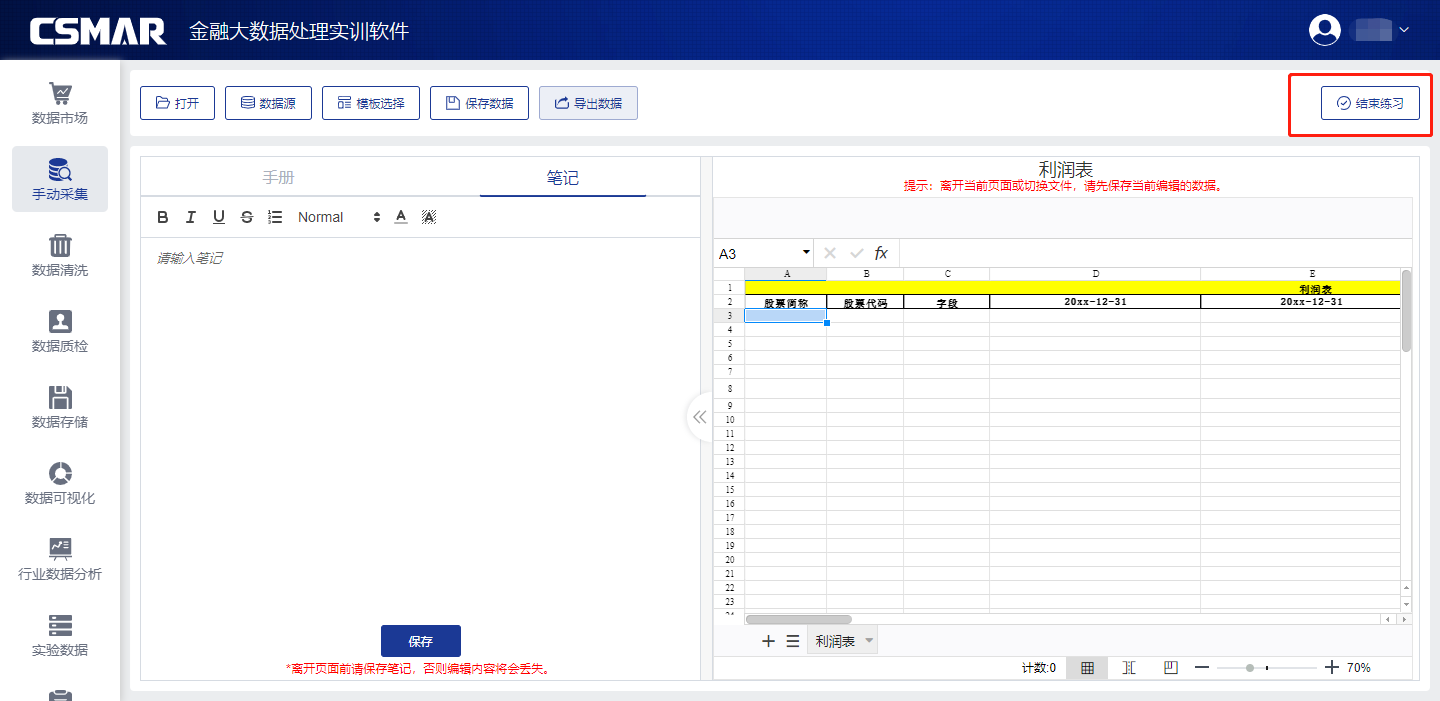1440x701 pixels.
Task: Select 数据存储 from the sidebar
Action: click(60, 408)
